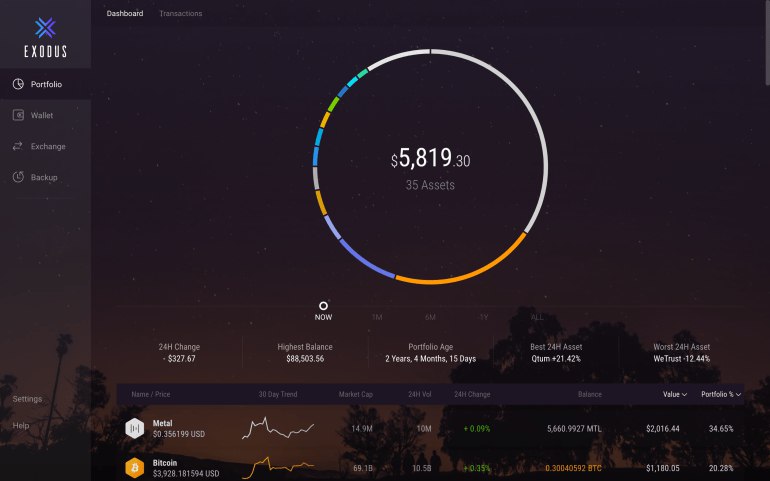Click the Metal 30-day trend sparkline

tap(278, 428)
